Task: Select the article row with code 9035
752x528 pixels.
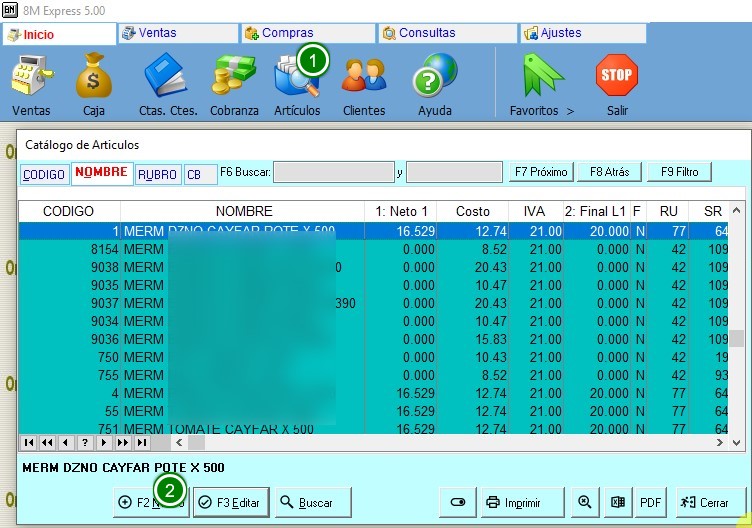Action: pos(374,285)
